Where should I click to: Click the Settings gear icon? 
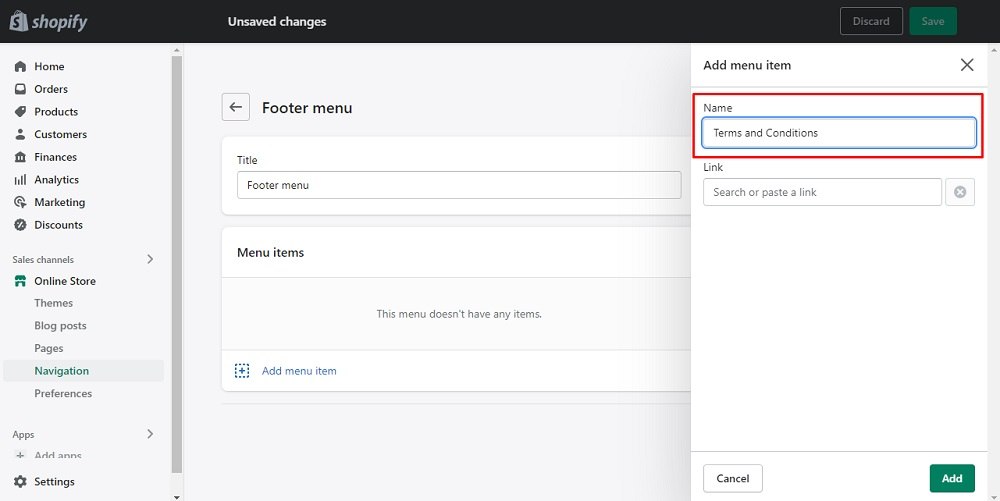(x=20, y=482)
